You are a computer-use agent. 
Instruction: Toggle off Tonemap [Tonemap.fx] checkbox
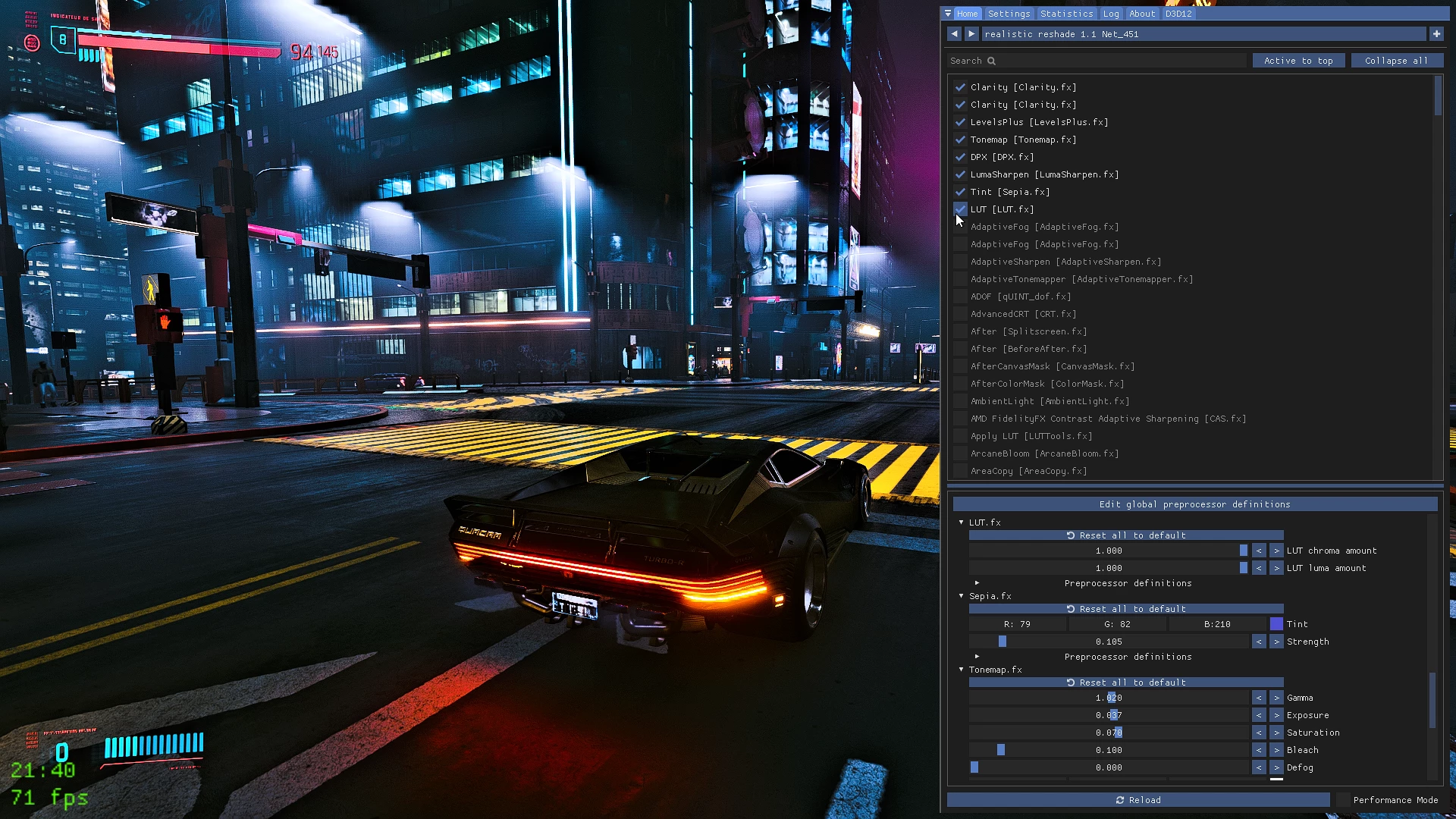click(x=960, y=140)
